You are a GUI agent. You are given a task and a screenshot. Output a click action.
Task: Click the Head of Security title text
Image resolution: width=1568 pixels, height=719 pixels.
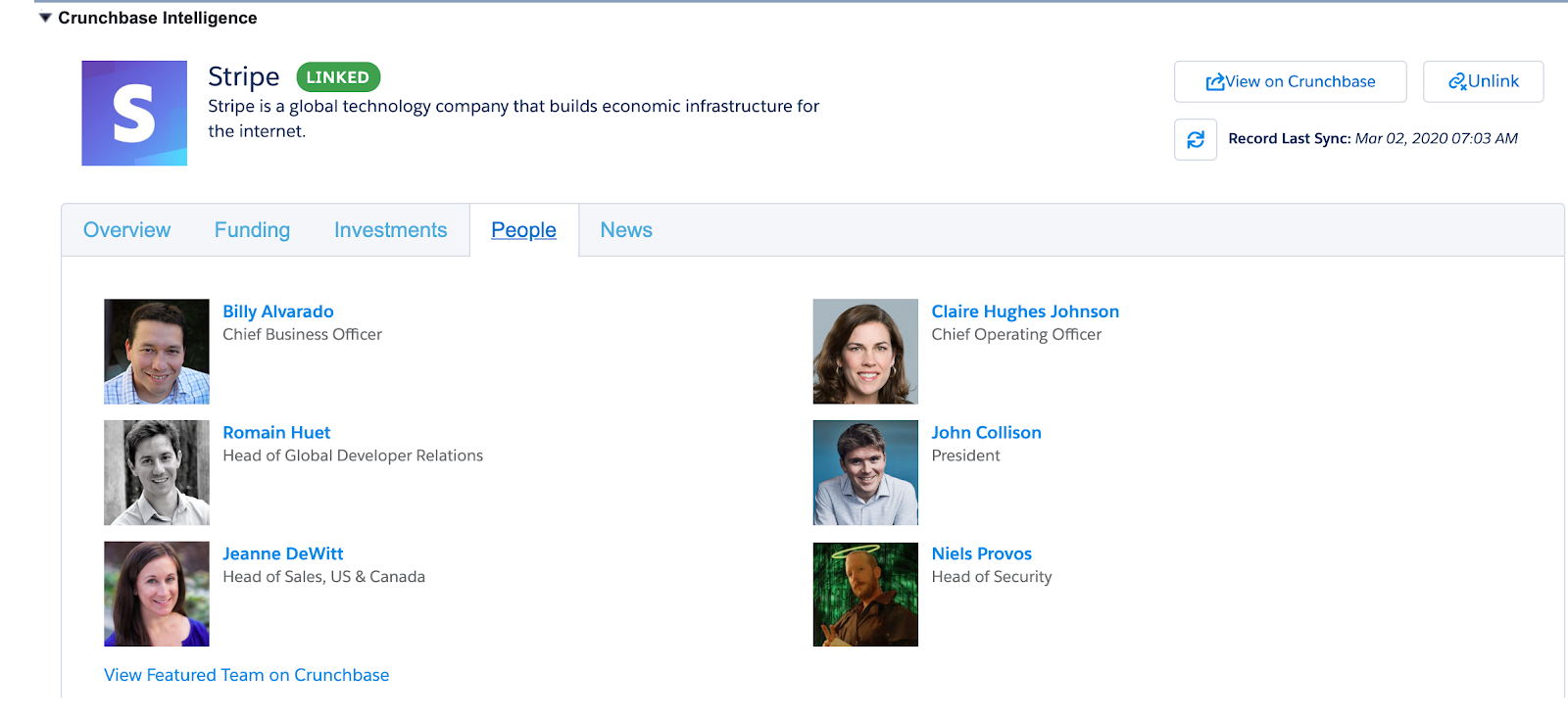(992, 577)
